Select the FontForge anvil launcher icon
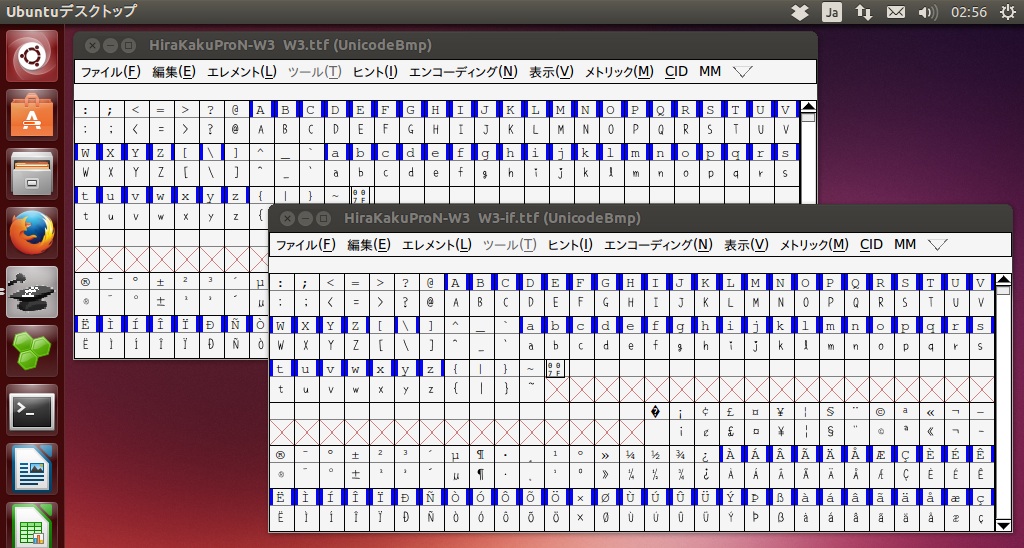This screenshot has height=548, width=1024. pos(32,292)
